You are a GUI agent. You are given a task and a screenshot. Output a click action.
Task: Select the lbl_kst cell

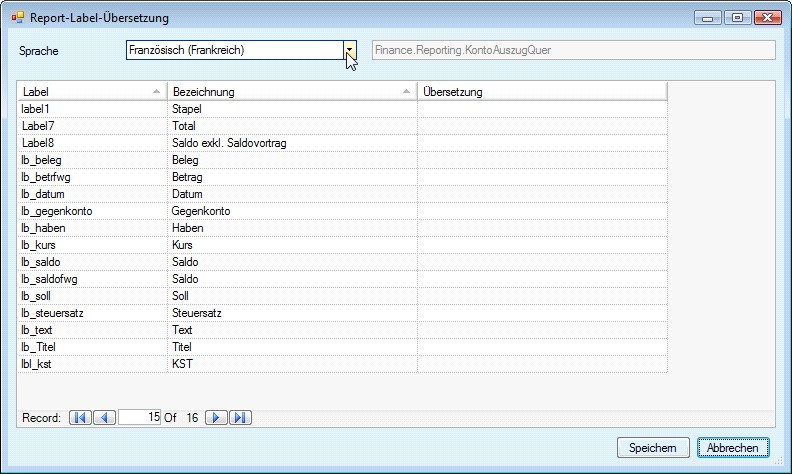click(92, 364)
